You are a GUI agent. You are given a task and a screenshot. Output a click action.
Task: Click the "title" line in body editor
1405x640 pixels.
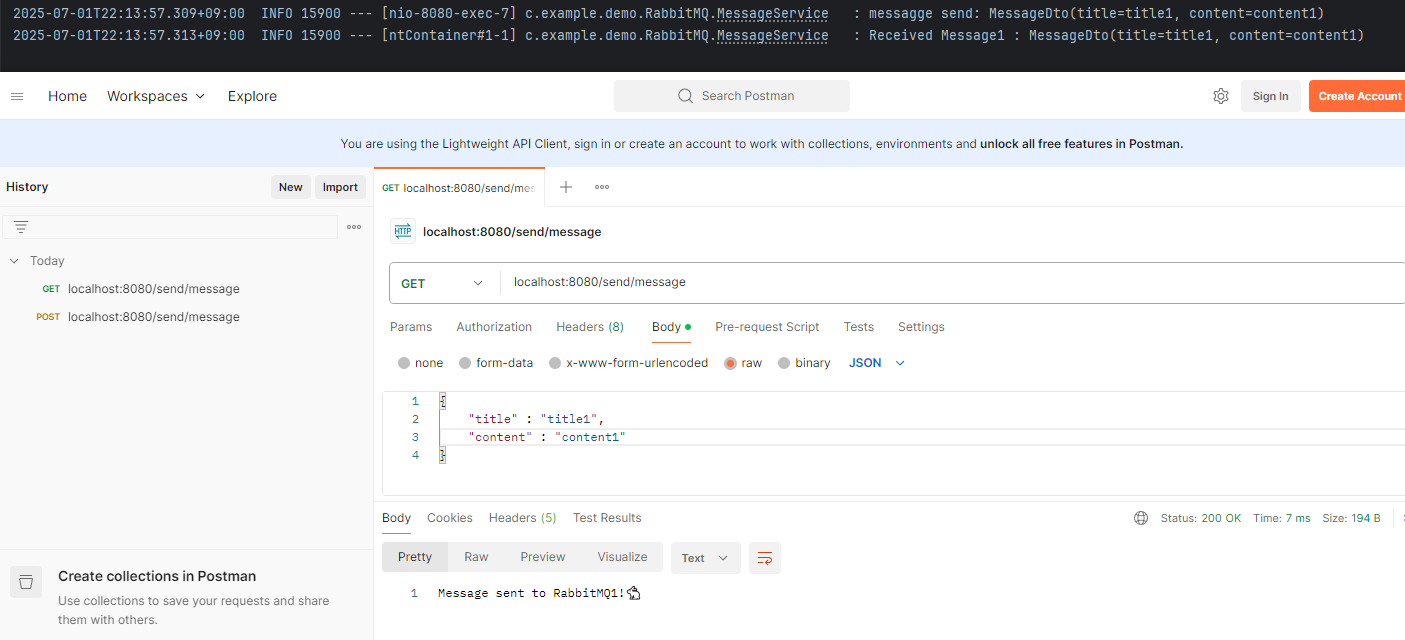click(536, 419)
